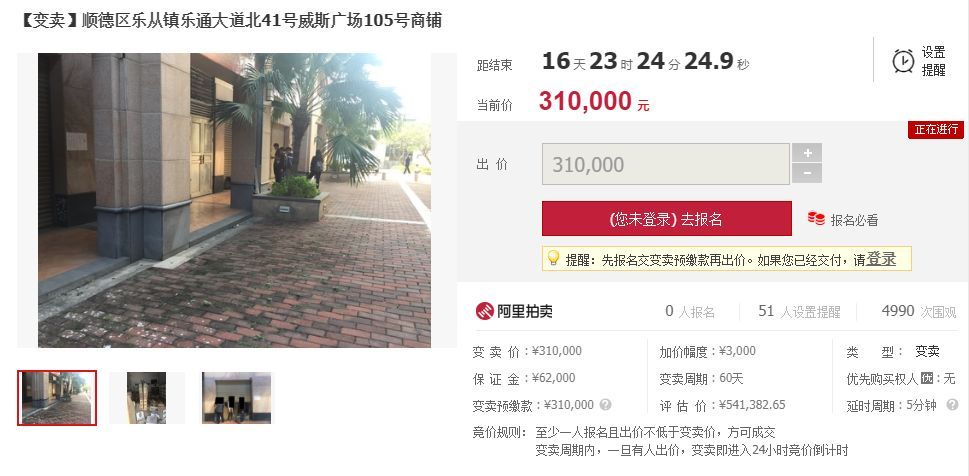Select the third storefront thumbnail
Screen dimensions: 969x476
pyautogui.click(x=236, y=398)
